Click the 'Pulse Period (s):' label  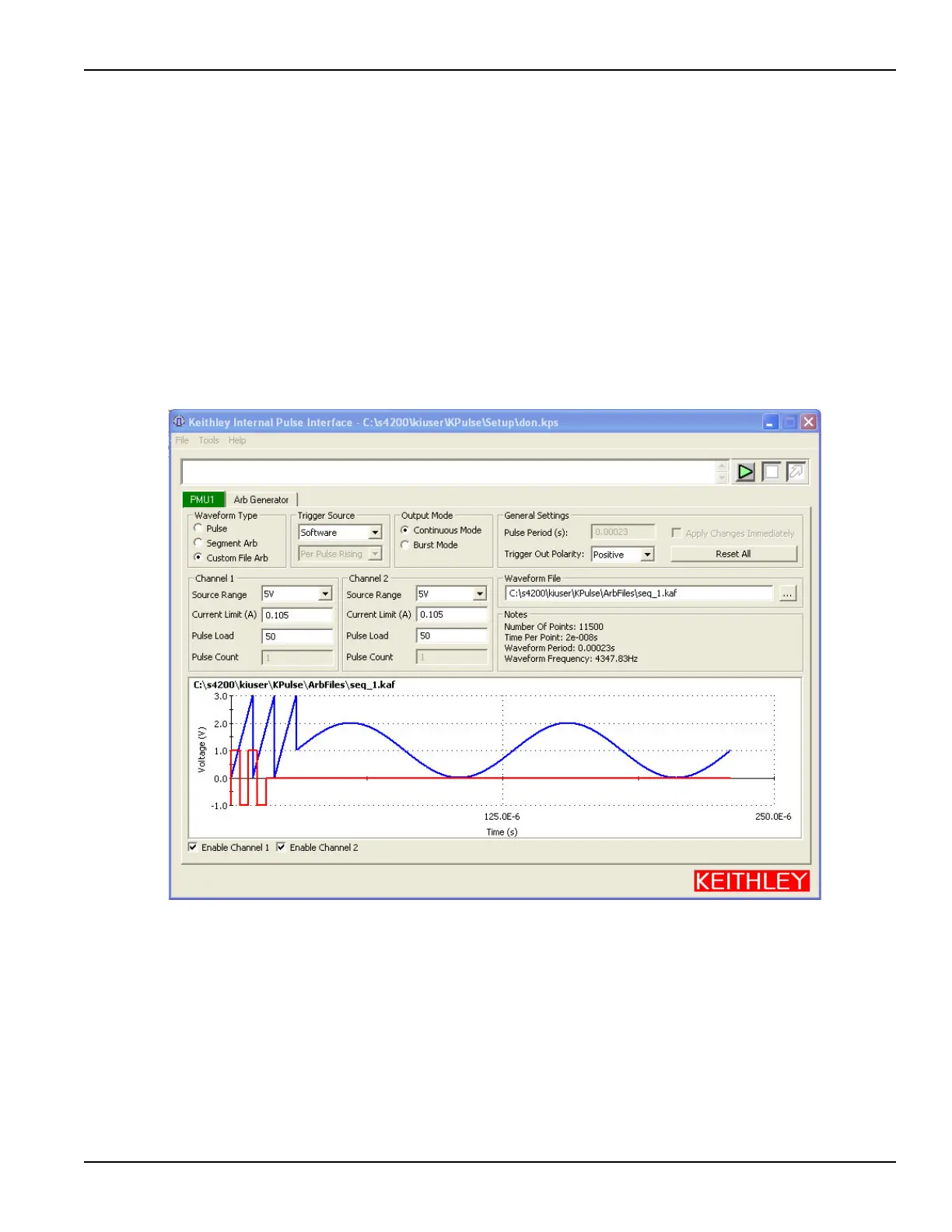[x=536, y=533]
